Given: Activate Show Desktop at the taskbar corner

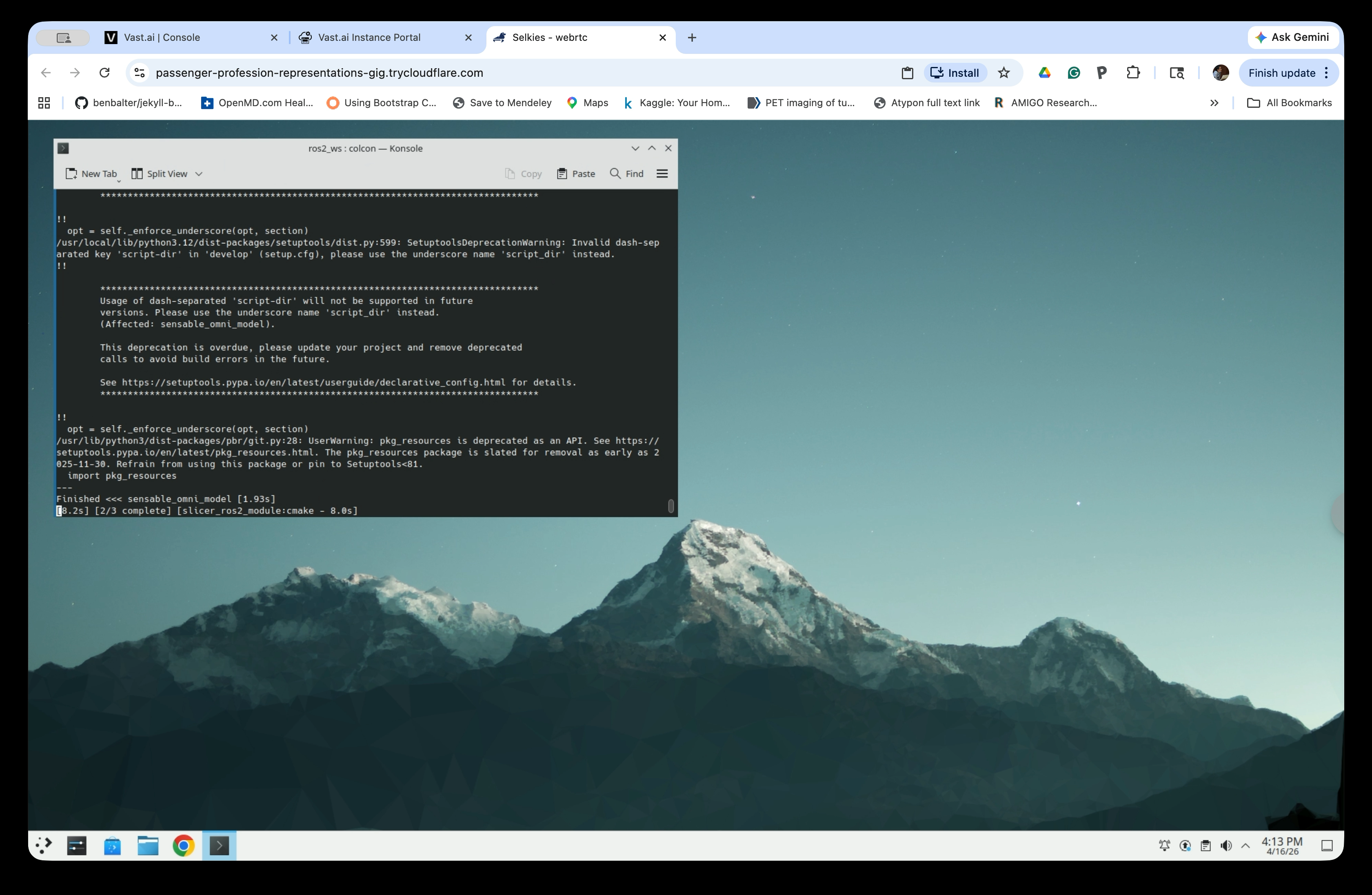Looking at the screenshot, I should point(1327,846).
